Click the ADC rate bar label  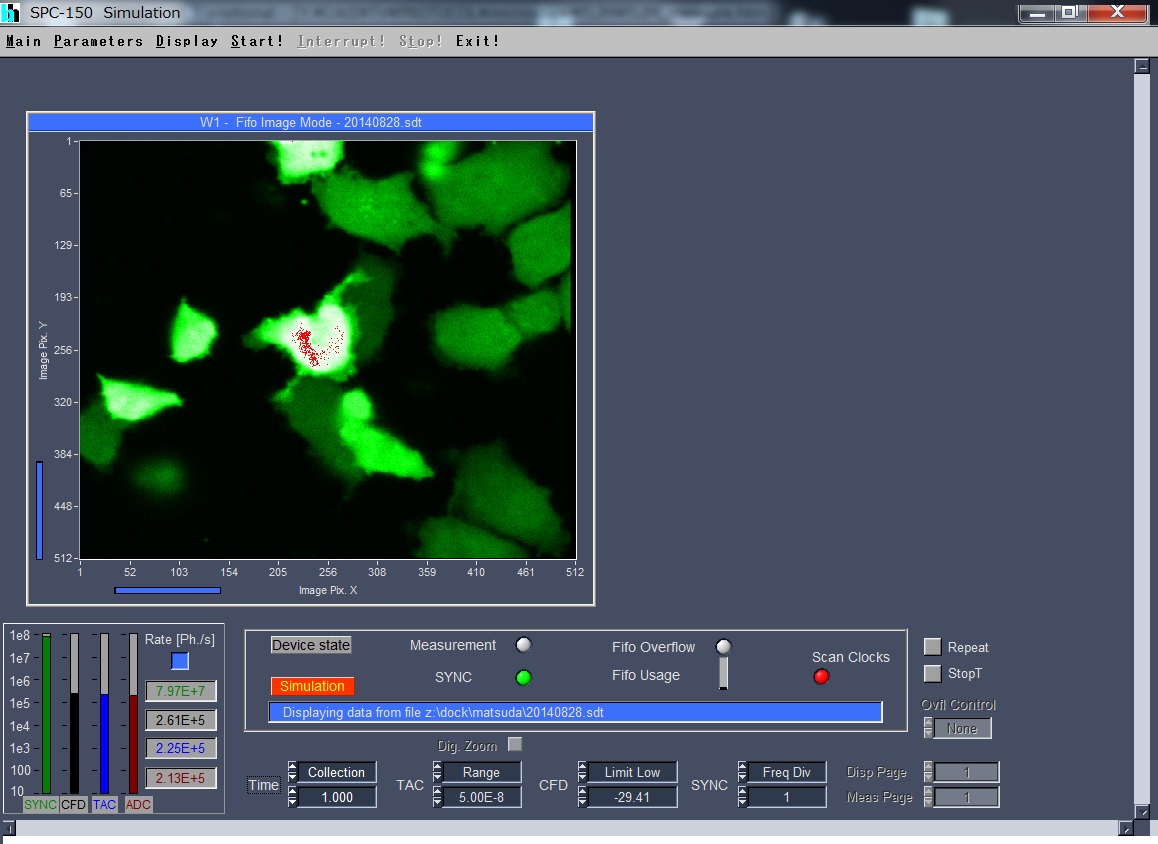pyautogui.click(x=138, y=804)
